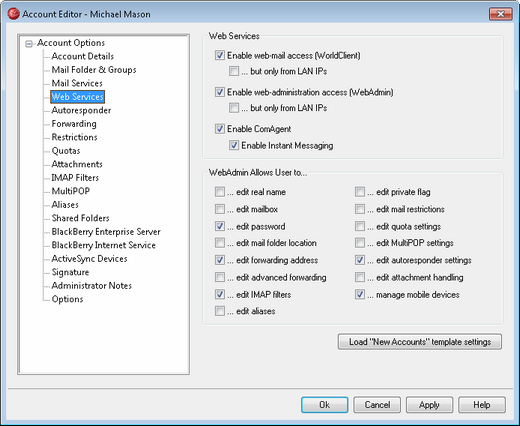Collapse the Account Options tree node
This screenshot has width=520, height=426.
point(29,43)
